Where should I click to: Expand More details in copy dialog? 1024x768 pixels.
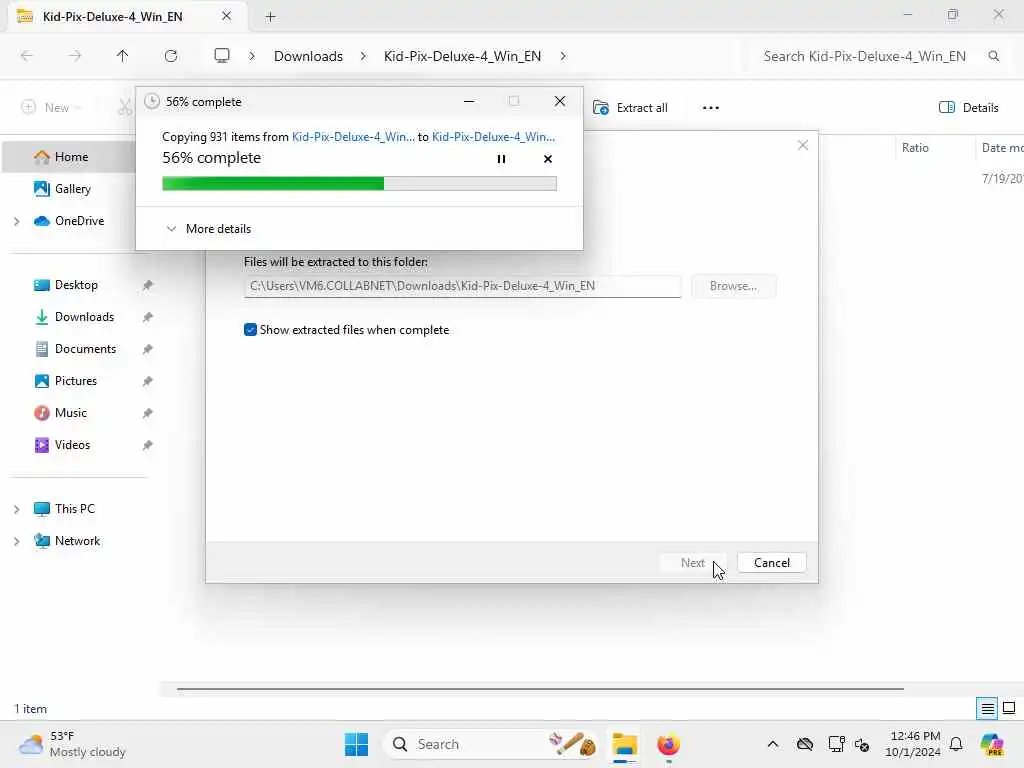(x=209, y=229)
